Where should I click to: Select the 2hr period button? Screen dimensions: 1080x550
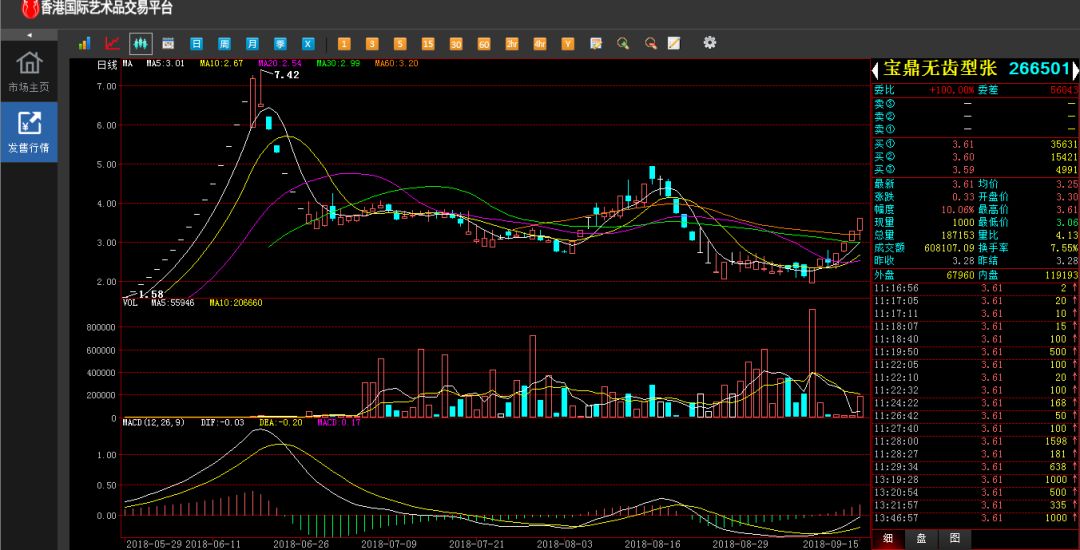tap(512, 44)
